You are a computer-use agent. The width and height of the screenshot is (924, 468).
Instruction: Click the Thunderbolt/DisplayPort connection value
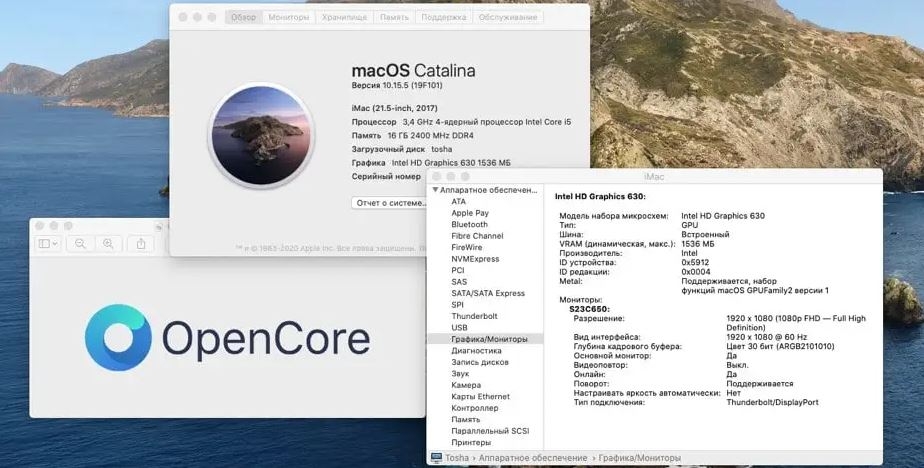(x=772, y=402)
